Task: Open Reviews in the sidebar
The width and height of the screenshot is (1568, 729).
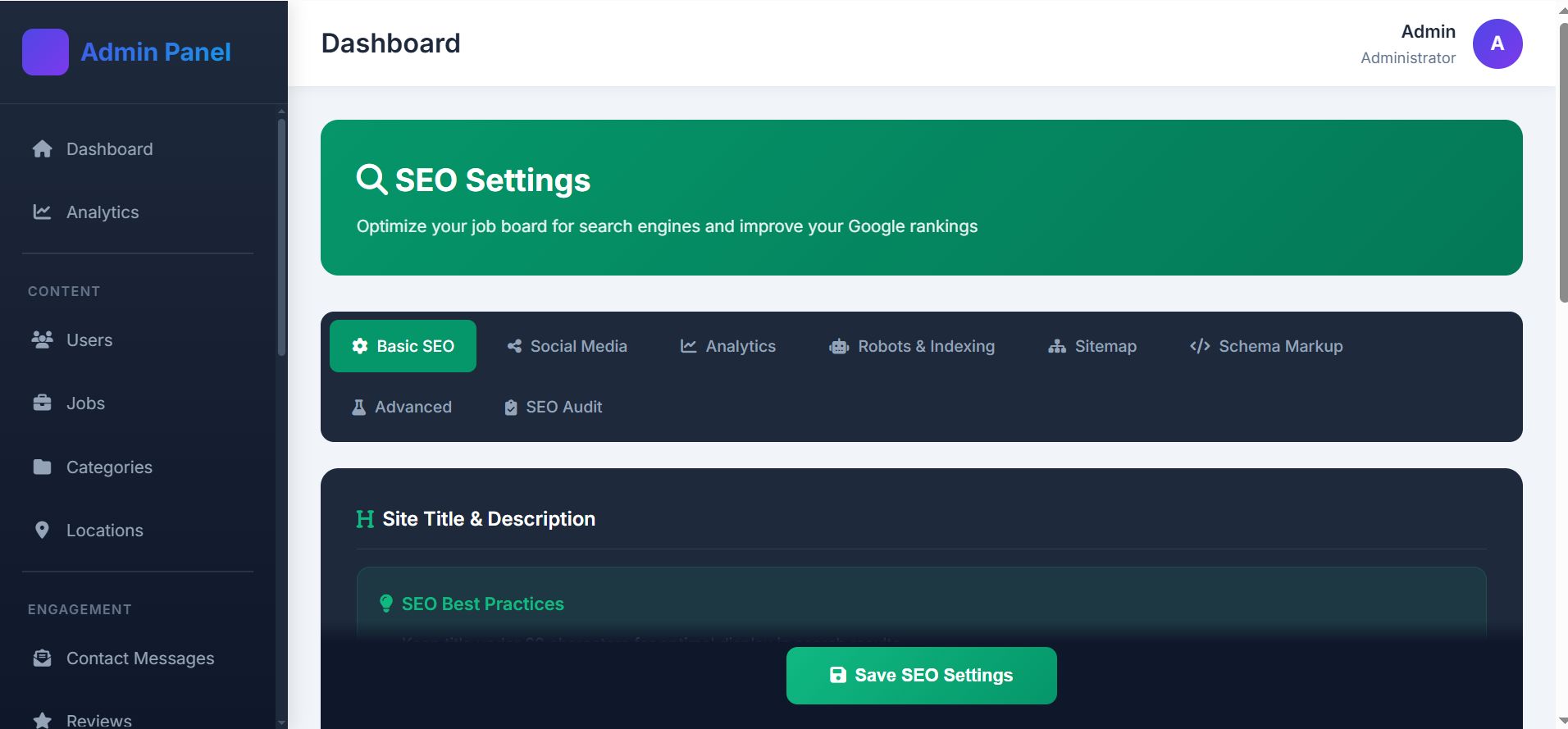Action: [x=98, y=720]
